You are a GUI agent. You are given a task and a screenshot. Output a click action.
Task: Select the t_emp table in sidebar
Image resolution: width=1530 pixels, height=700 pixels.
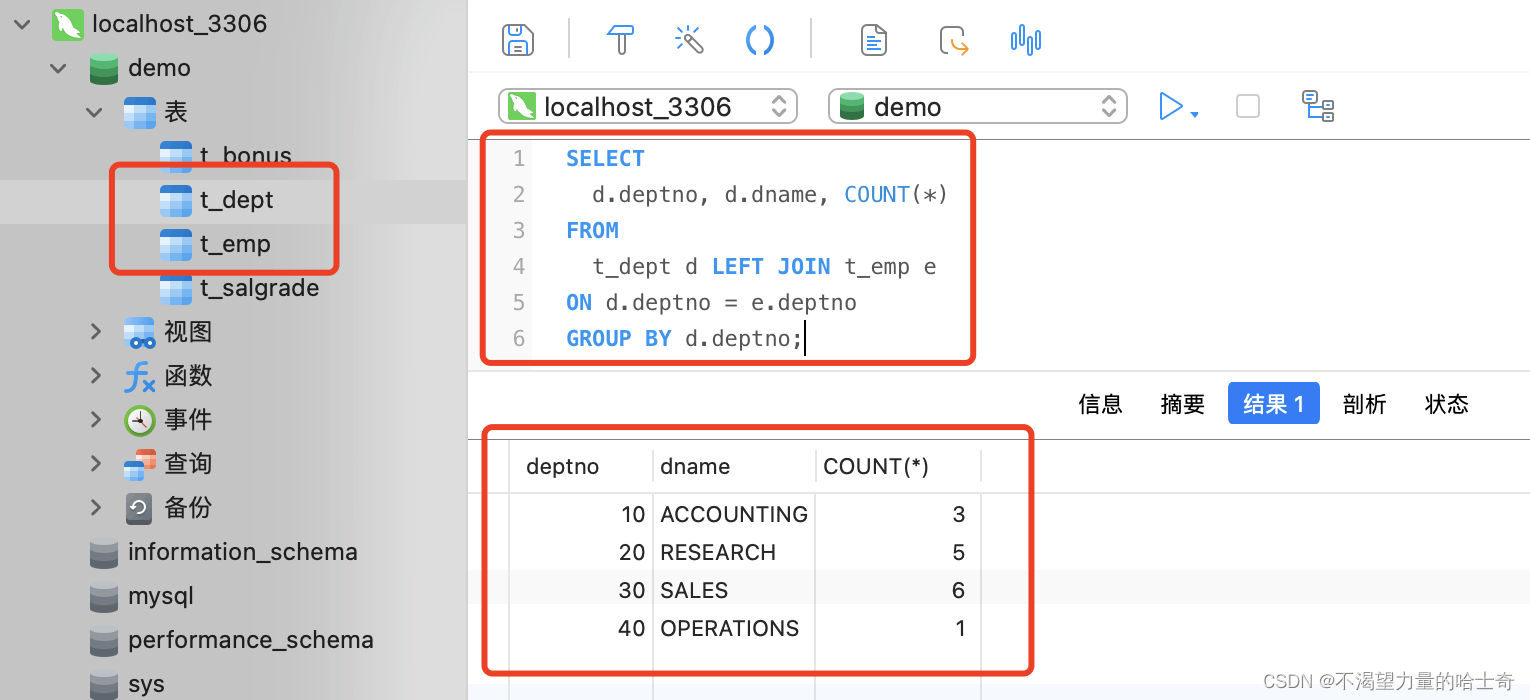click(x=235, y=244)
